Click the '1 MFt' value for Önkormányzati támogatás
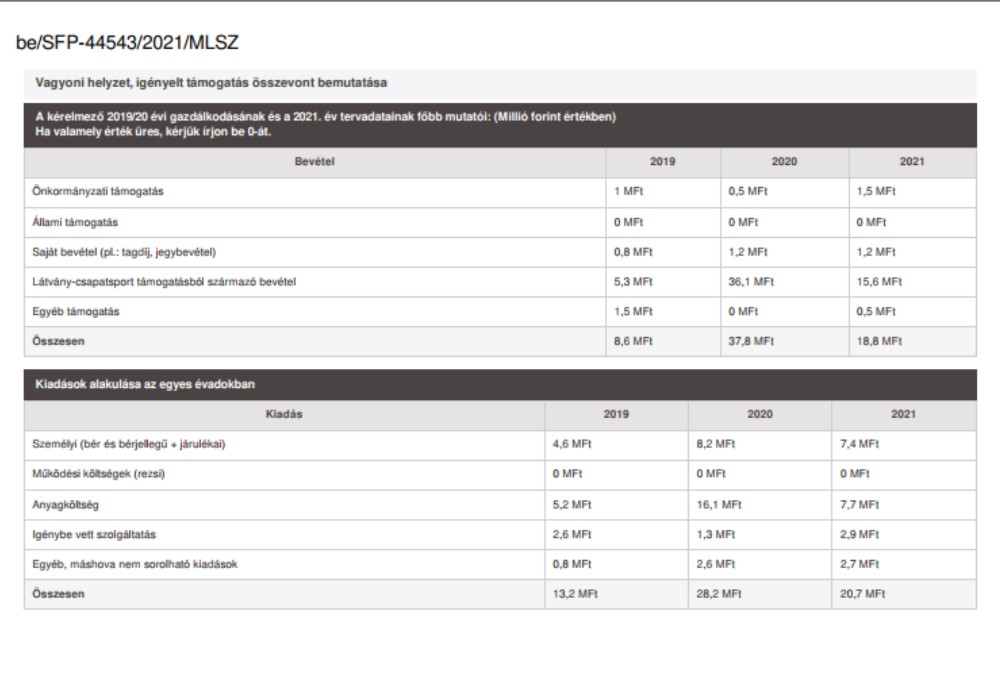1000x679 pixels. click(x=629, y=191)
